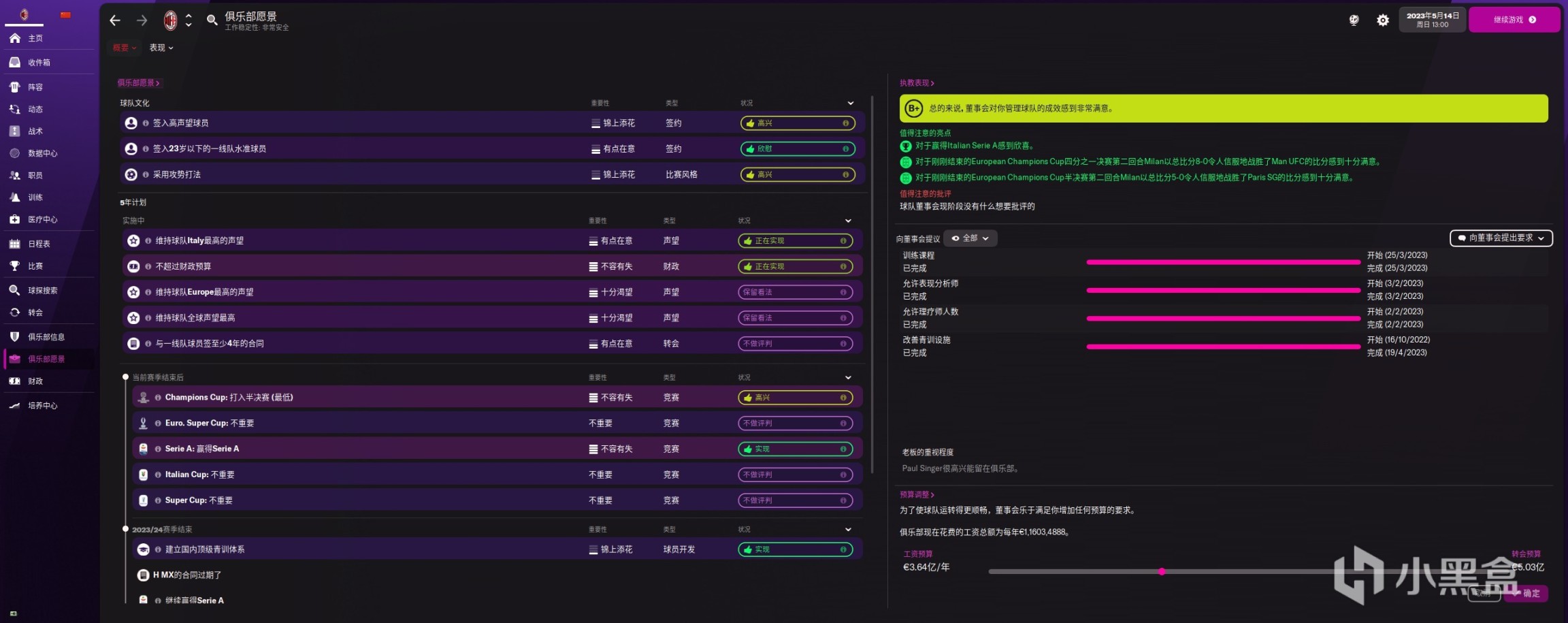Click info icon beside 签入高声望球员

coord(146,123)
